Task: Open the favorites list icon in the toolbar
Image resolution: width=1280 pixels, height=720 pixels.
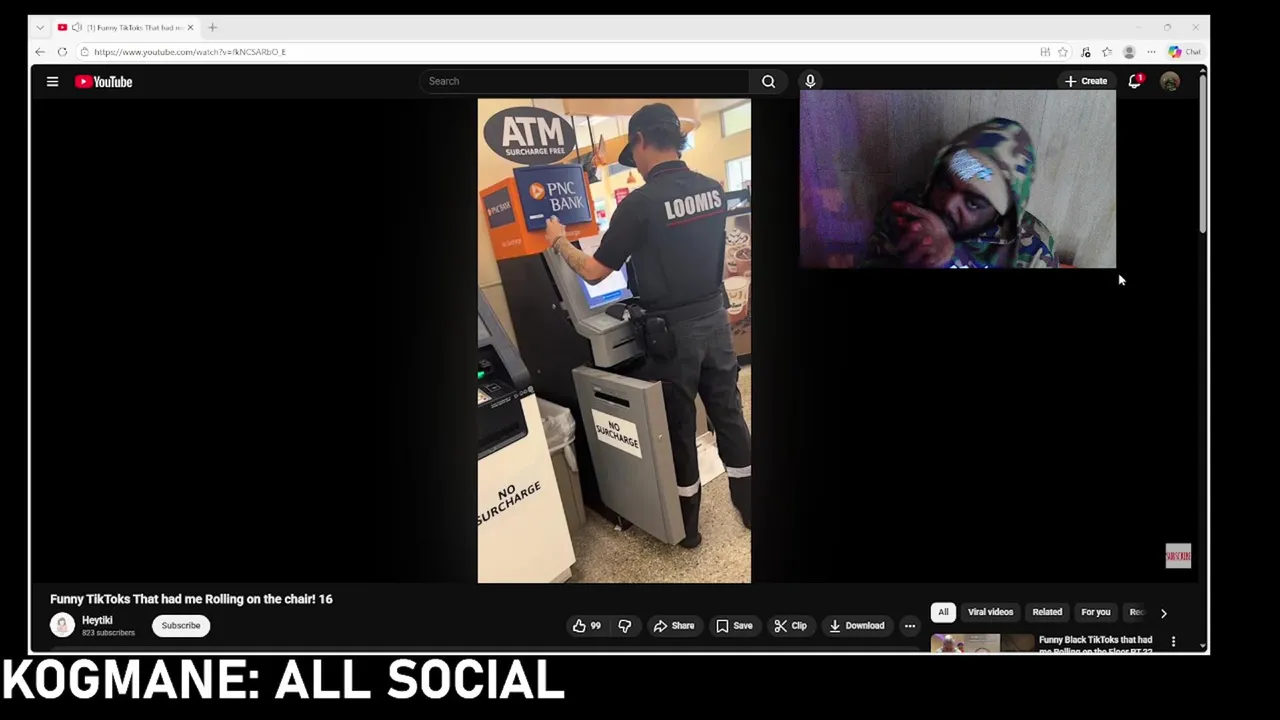Action: 1107,52
